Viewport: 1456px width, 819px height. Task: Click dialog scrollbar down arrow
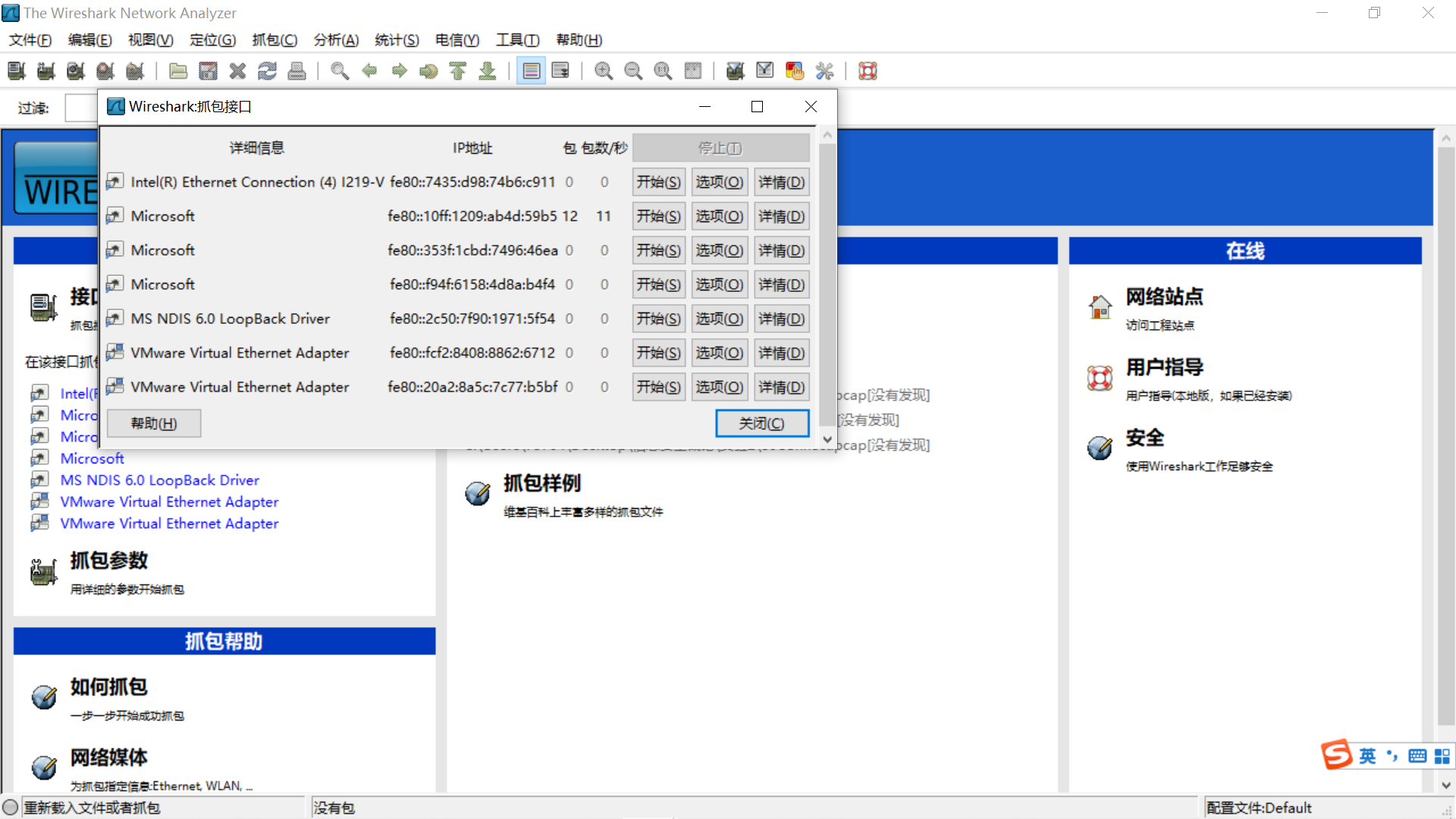pos(827,439)
